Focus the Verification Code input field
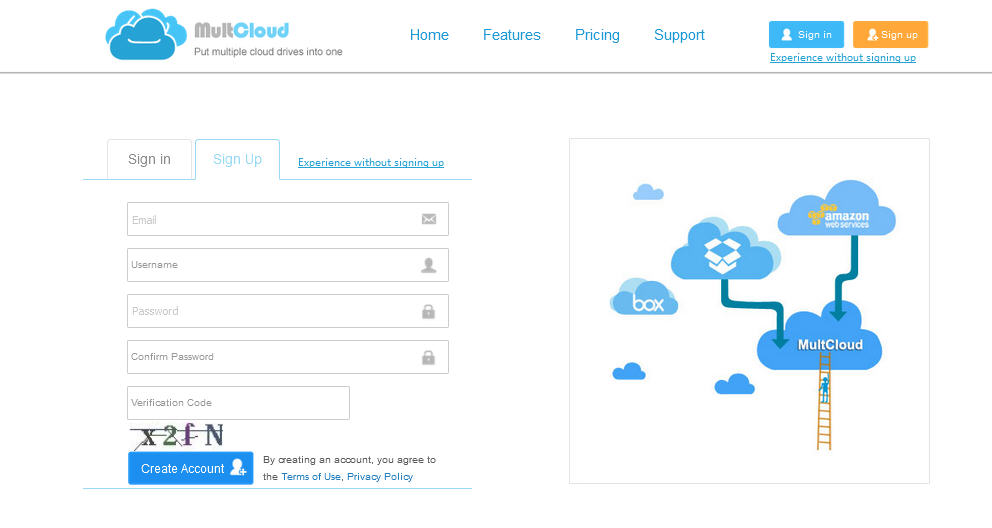 pyautogui.click(x=239, y=403)
